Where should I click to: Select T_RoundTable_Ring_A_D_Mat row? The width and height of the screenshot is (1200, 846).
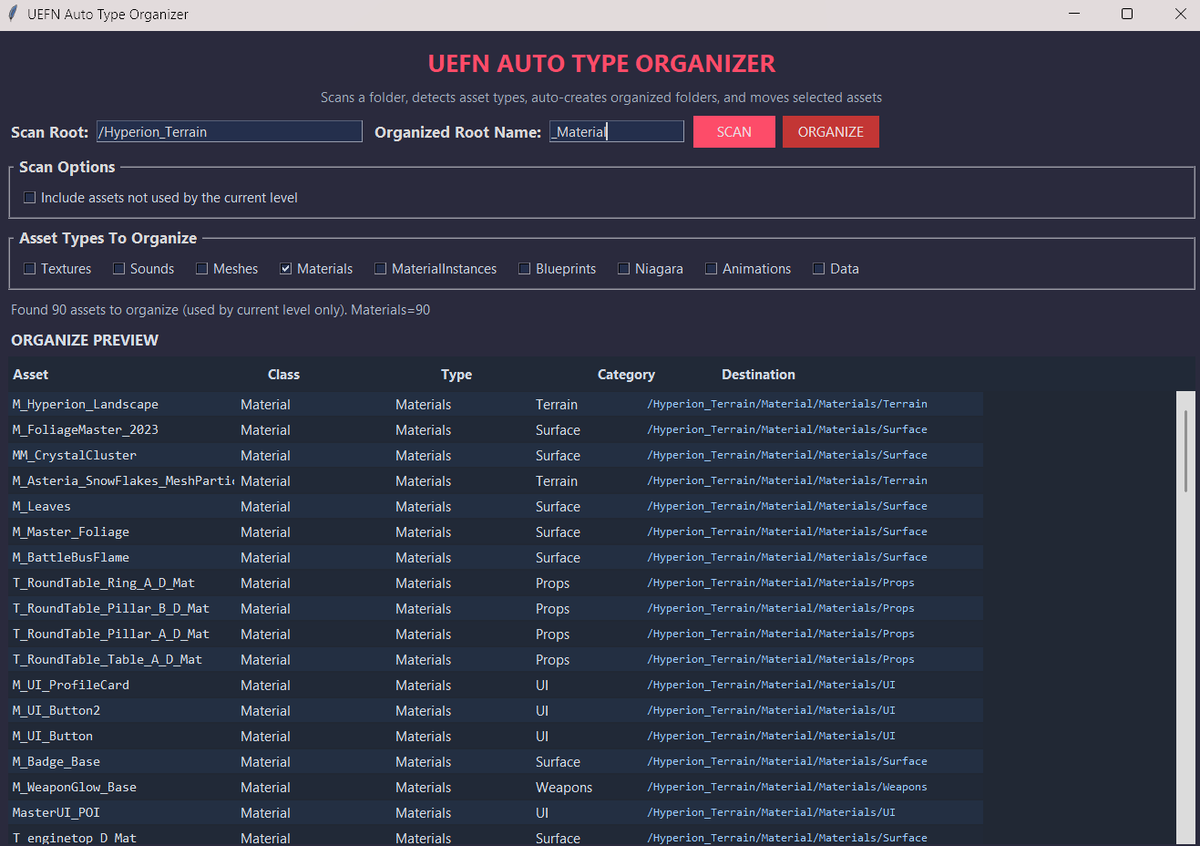point(496,583)
